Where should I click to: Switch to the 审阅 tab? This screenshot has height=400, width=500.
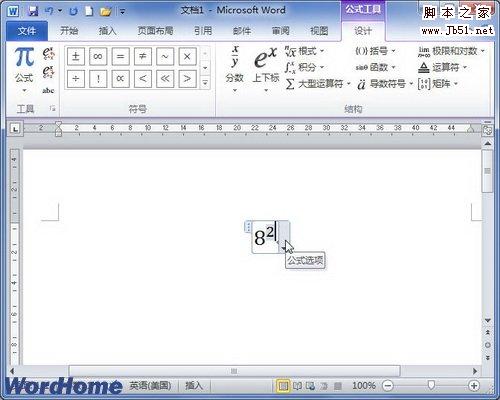280,31
